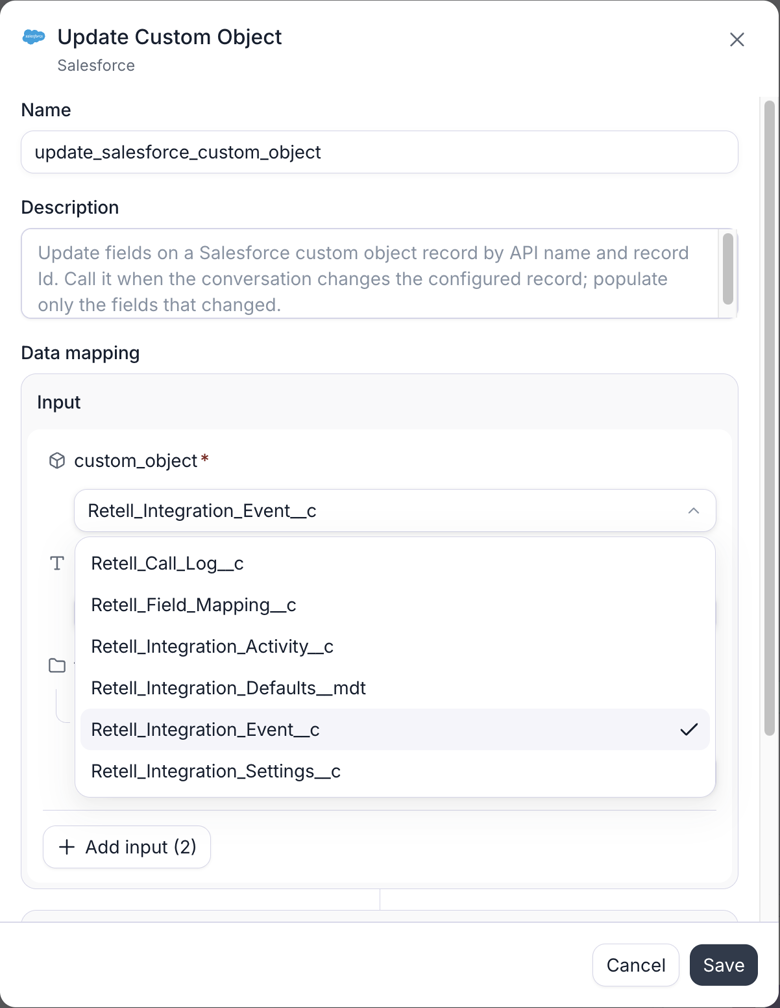Click the Add input (2) button
Viewport: 780px width, 1008px height.
(x=127, y=847)
